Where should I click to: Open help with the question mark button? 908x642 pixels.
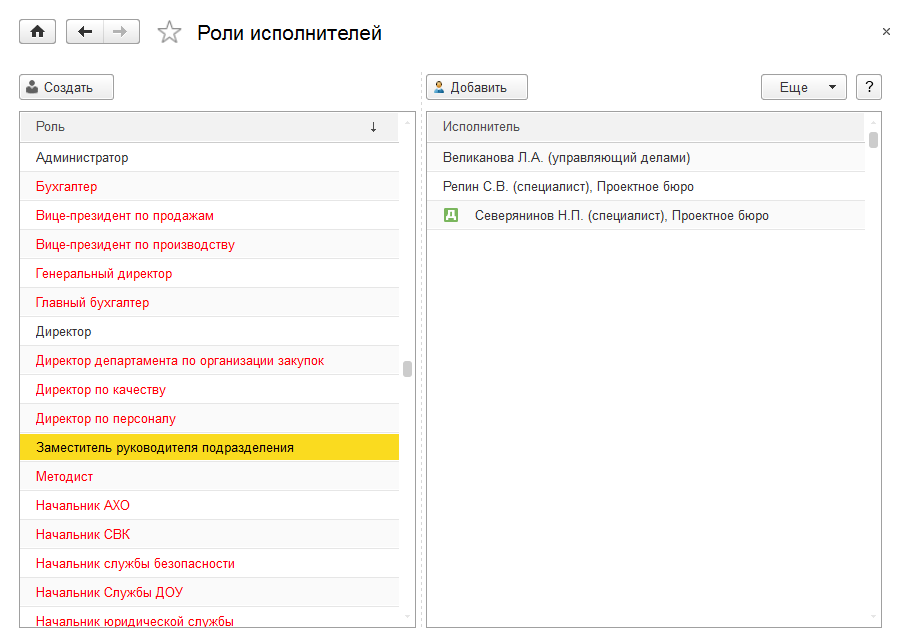click(x=869, y=87)
